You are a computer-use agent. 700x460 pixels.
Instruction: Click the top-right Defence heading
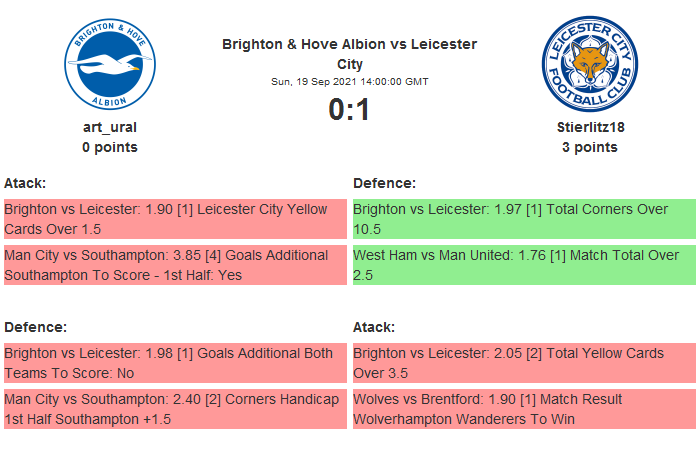384,183
